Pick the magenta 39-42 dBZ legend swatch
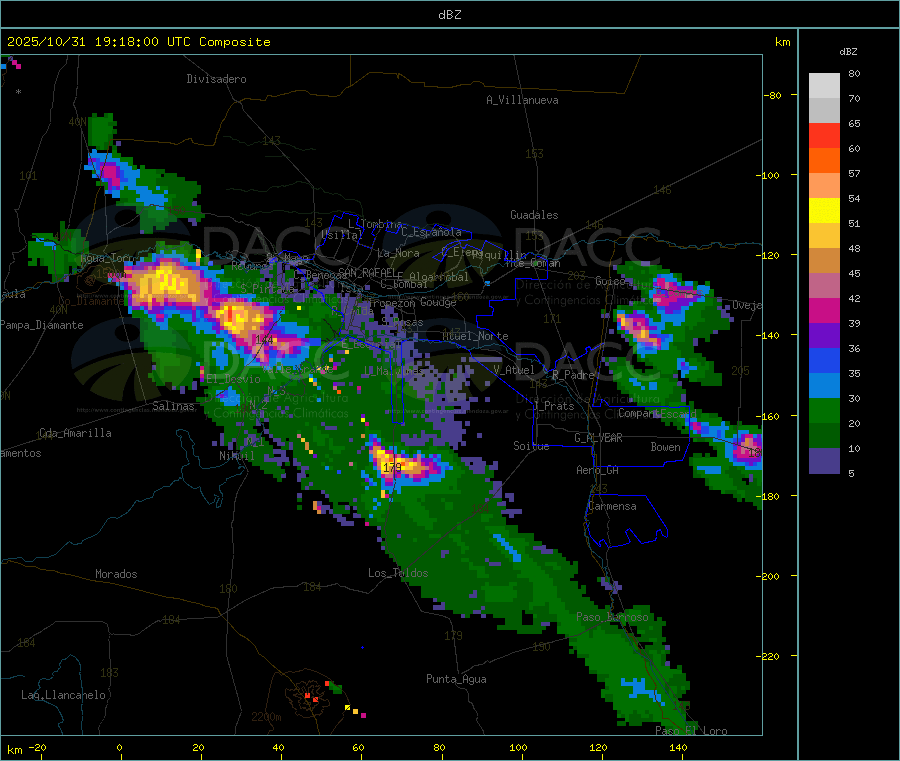 click(x=824, y=310)
